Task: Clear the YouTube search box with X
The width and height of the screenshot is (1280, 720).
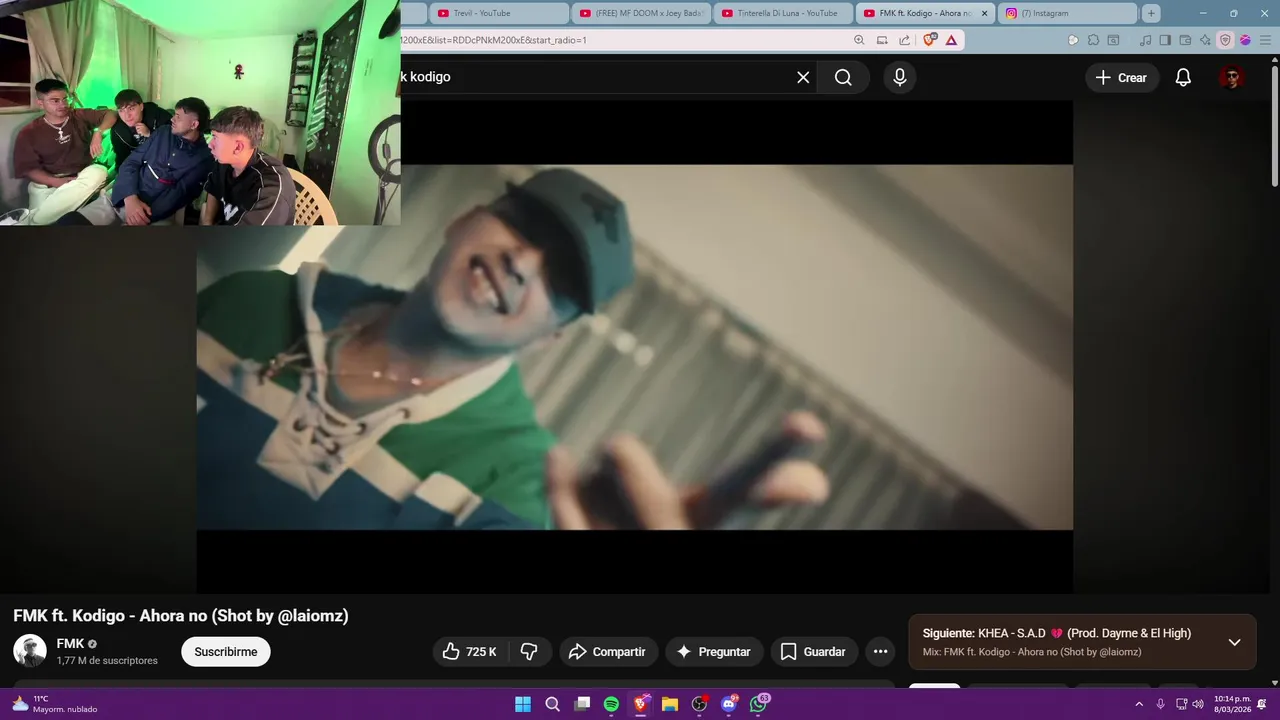Action: (803, 77)
